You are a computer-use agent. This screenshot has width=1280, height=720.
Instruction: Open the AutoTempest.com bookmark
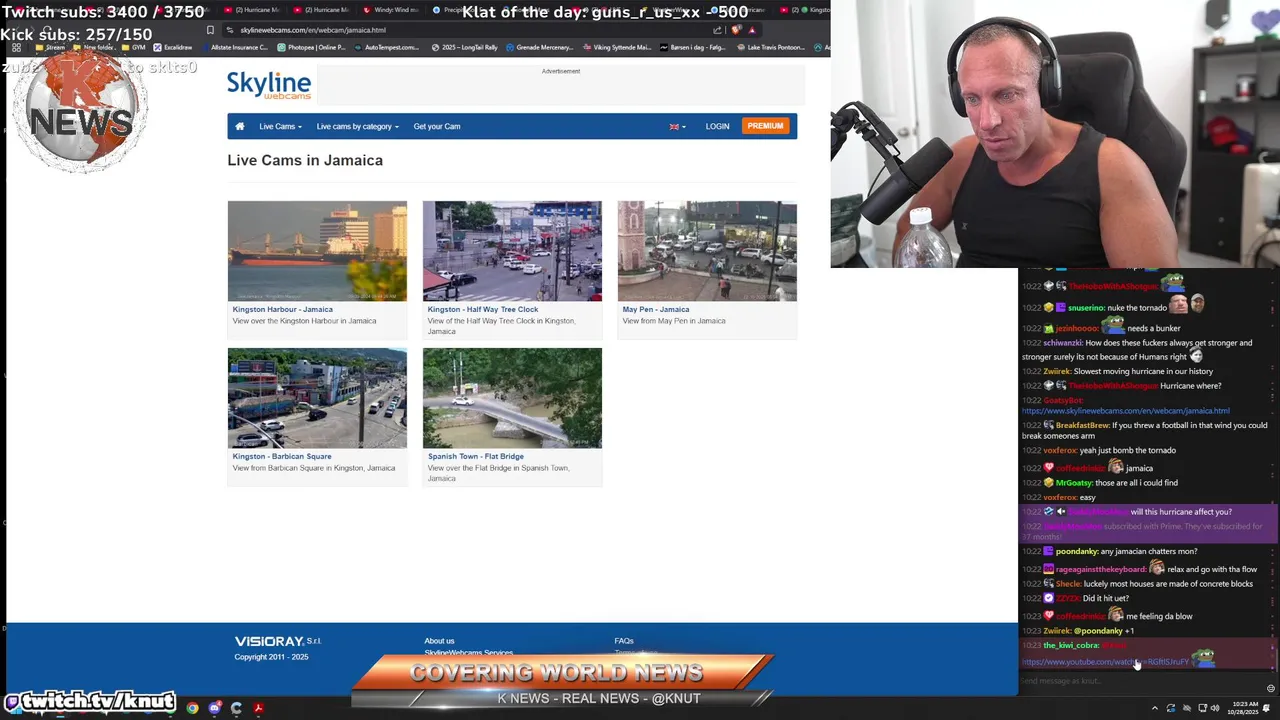pos(386,47)
